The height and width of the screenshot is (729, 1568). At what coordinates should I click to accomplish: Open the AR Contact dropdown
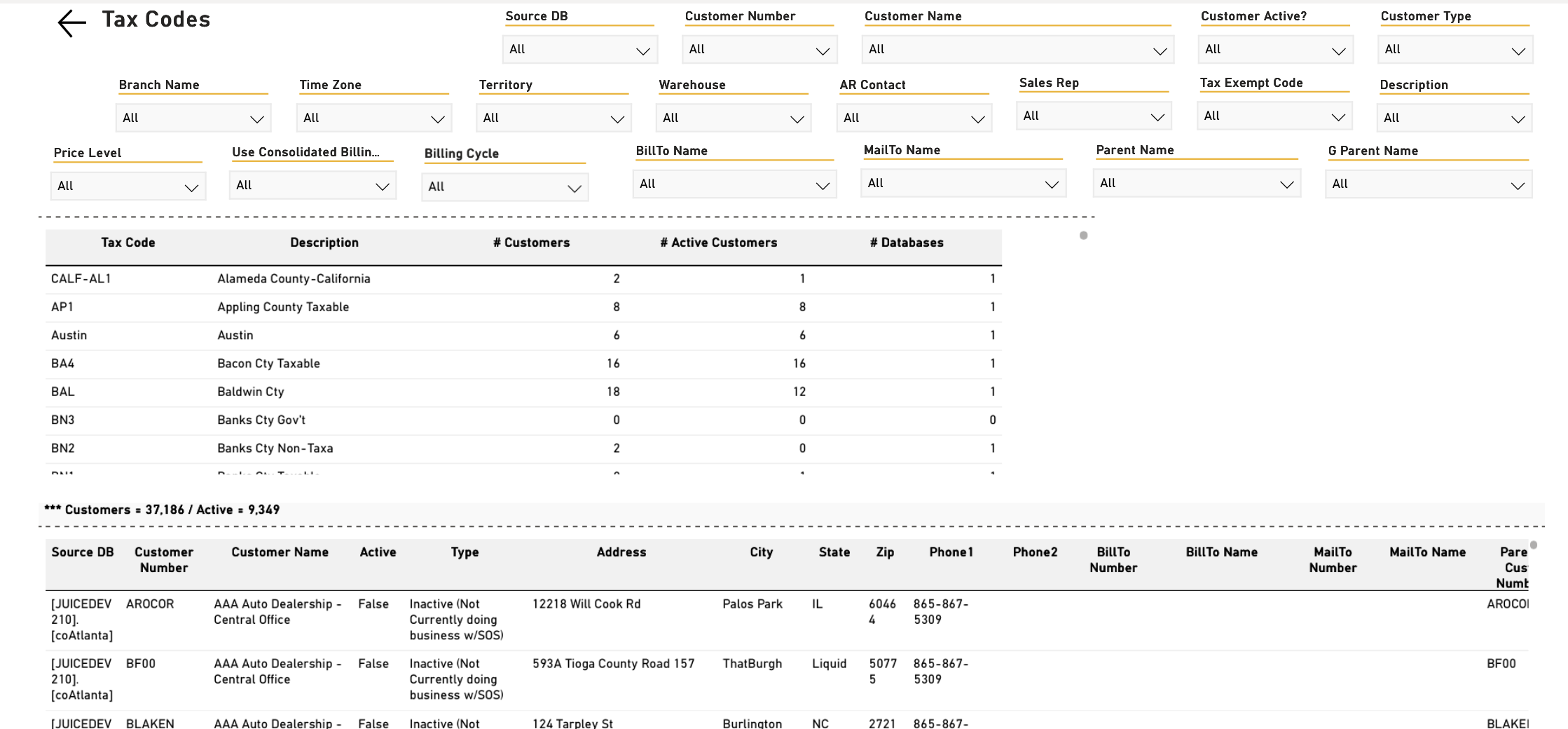tap(914, 118)
